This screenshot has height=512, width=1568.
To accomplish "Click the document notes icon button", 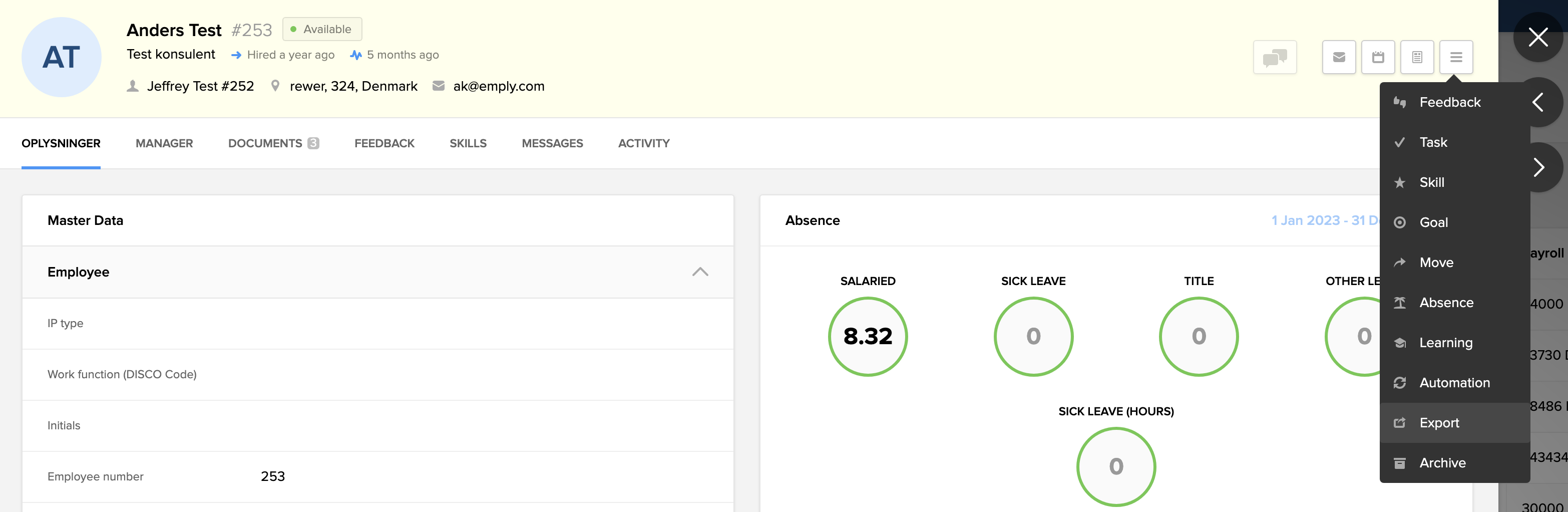I will [x=1416, y=57].
